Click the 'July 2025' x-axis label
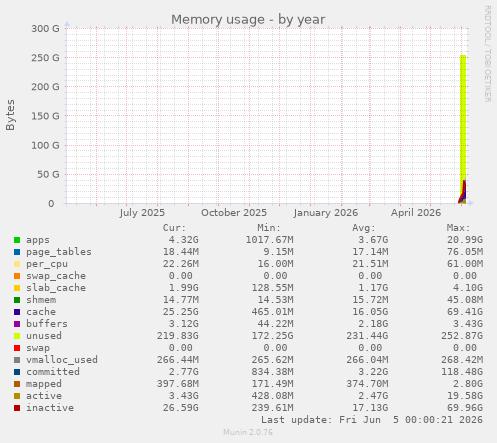The width and height of the screenshot is (497, 443). point(142,213)
